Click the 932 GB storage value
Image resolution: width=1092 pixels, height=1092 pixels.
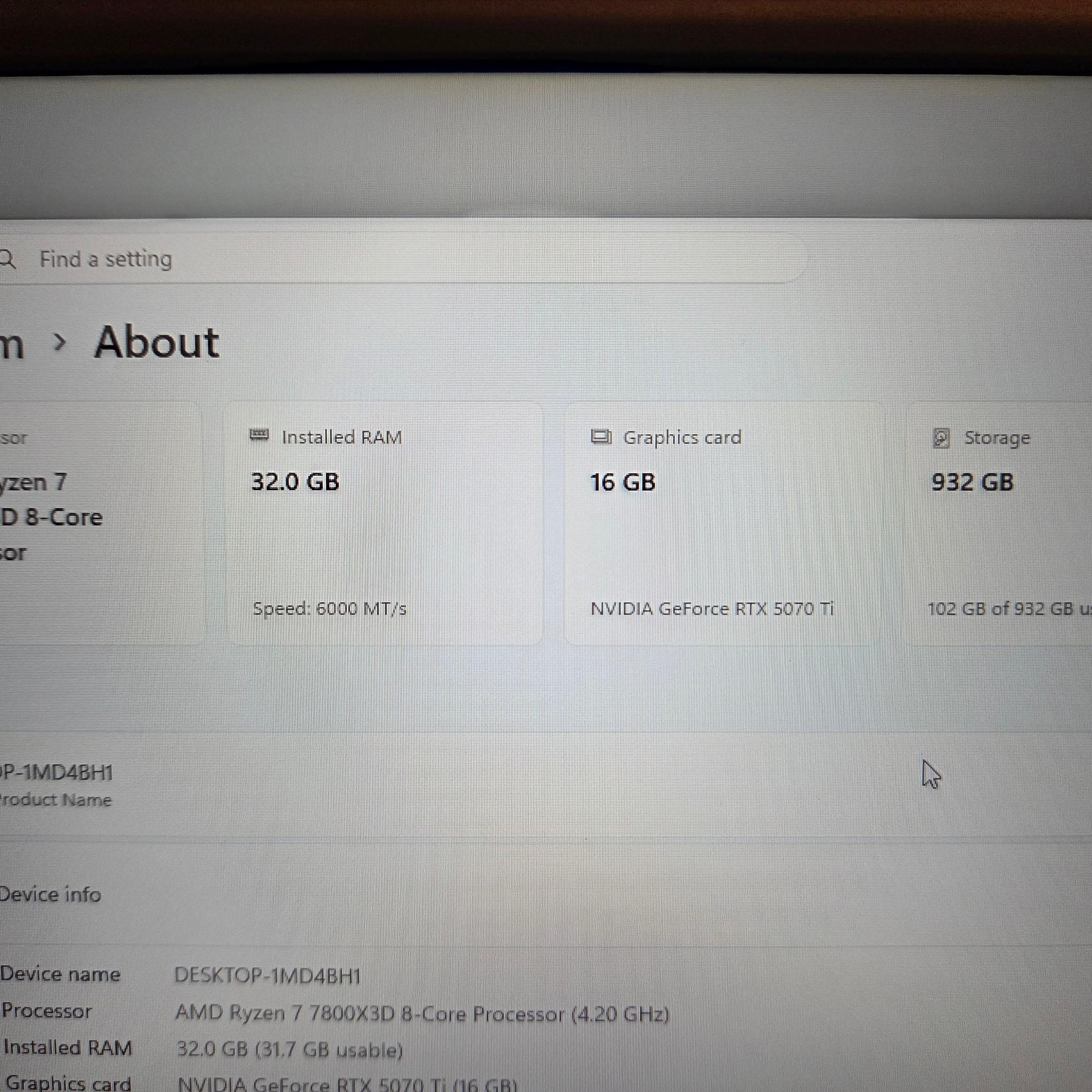pos(972,482)
